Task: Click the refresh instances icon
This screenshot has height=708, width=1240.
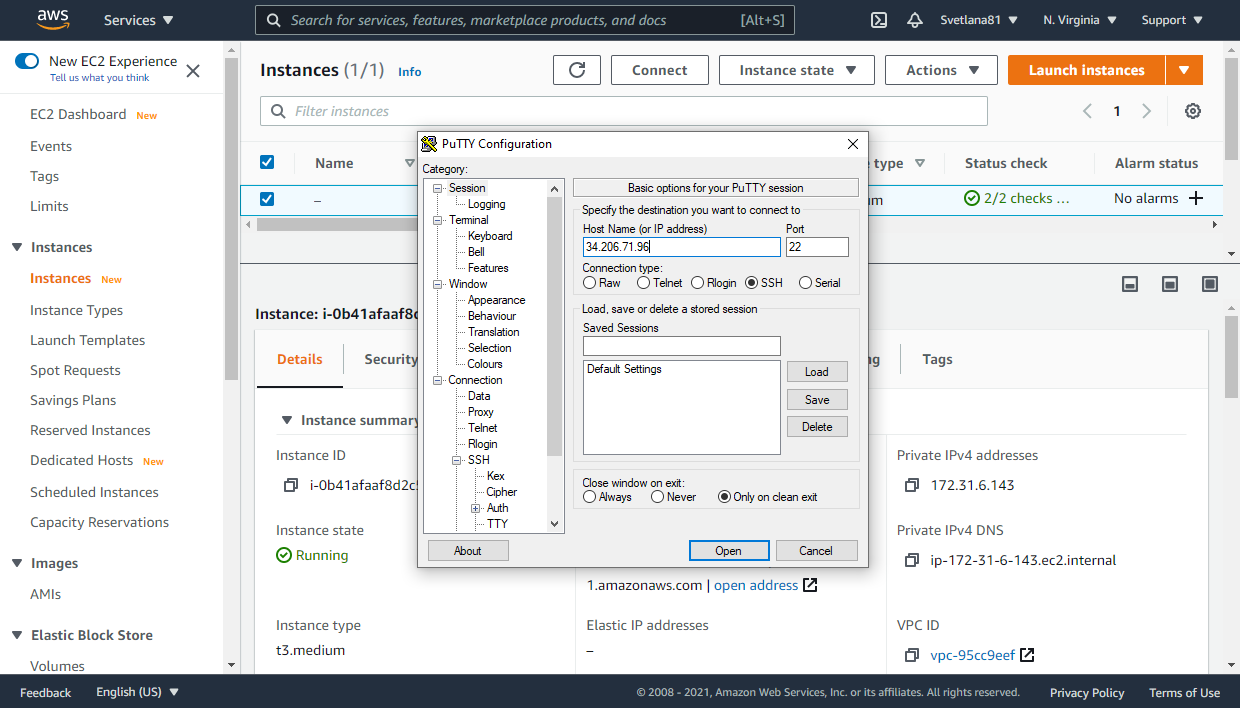Action: pyautogui.click(x=577, y=70)
